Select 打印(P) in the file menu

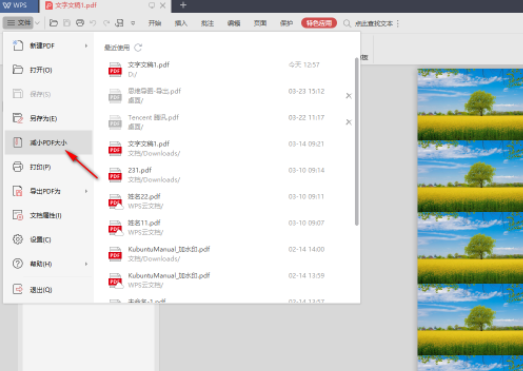tap(48, 167)
